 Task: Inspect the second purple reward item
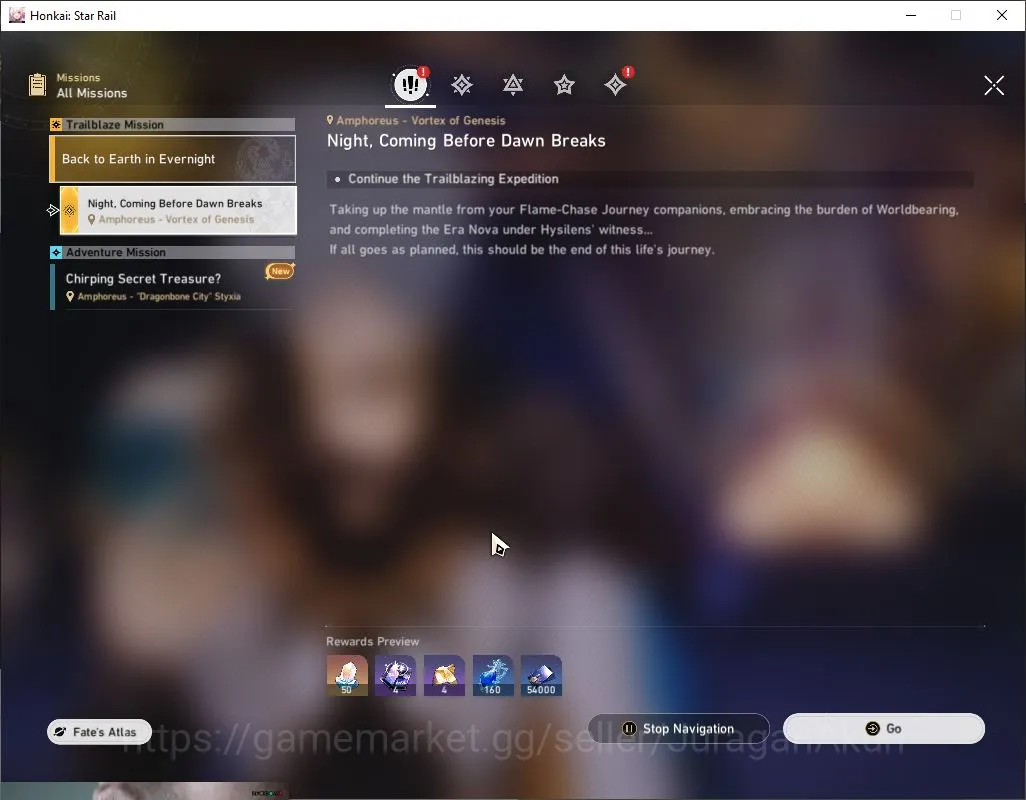[395, 675]
